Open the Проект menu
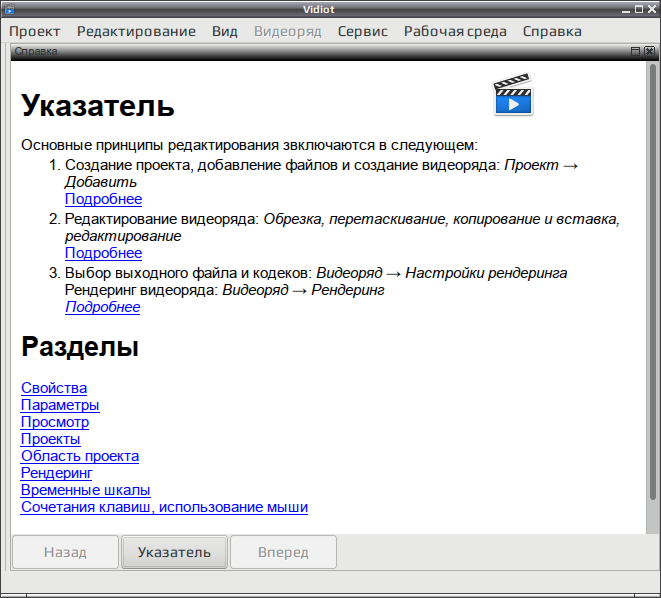This screenshot has width=661, height=598. (x=35, y=31)
